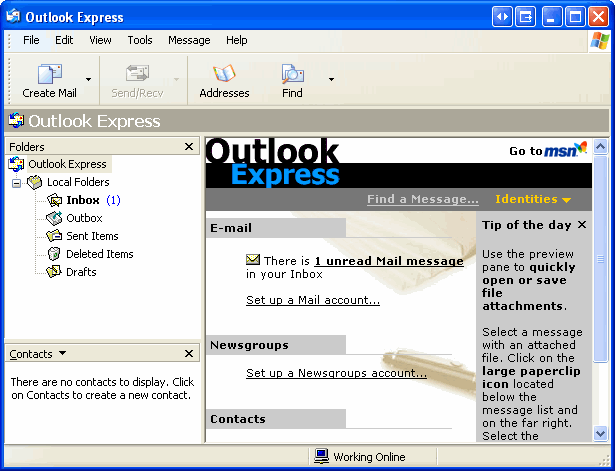Click the Windows flag logo in menu bar
Viewport: 616px width, 472px height.
tap(600, 40)
